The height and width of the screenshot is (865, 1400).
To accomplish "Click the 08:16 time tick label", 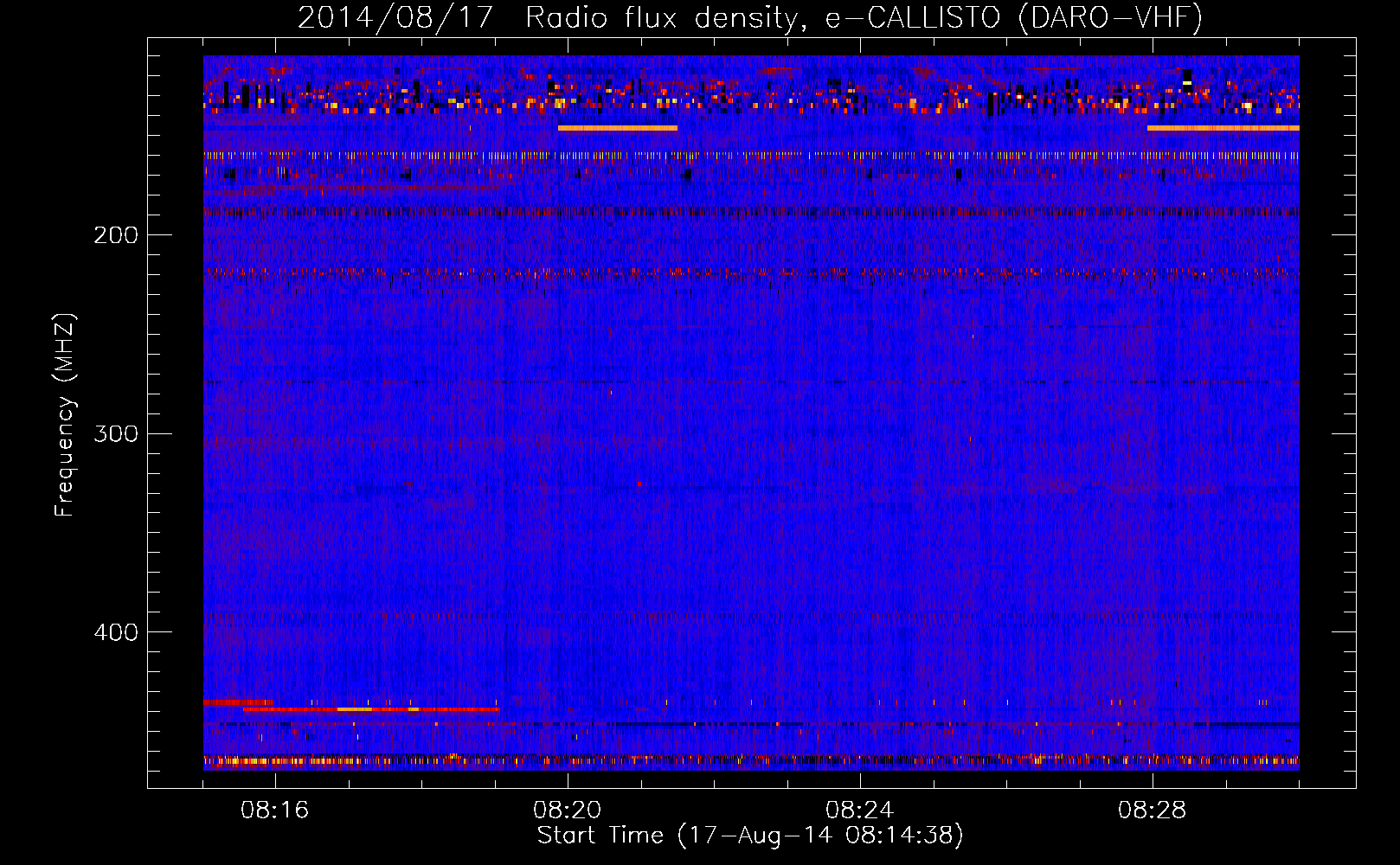I will pyautogui.click(x=275, y=811).
